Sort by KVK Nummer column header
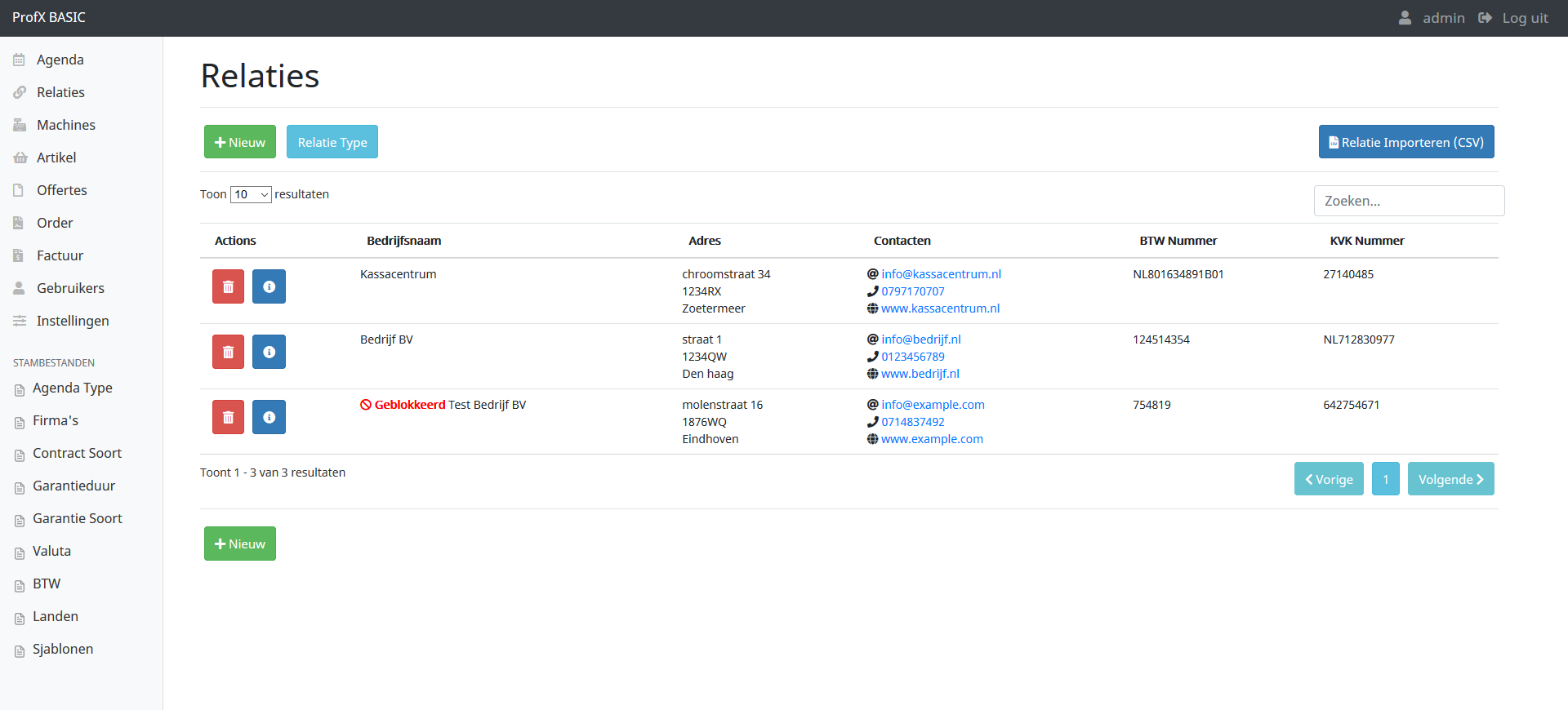The height and width of the screenshot is (710, 1568). point(1367,241)
